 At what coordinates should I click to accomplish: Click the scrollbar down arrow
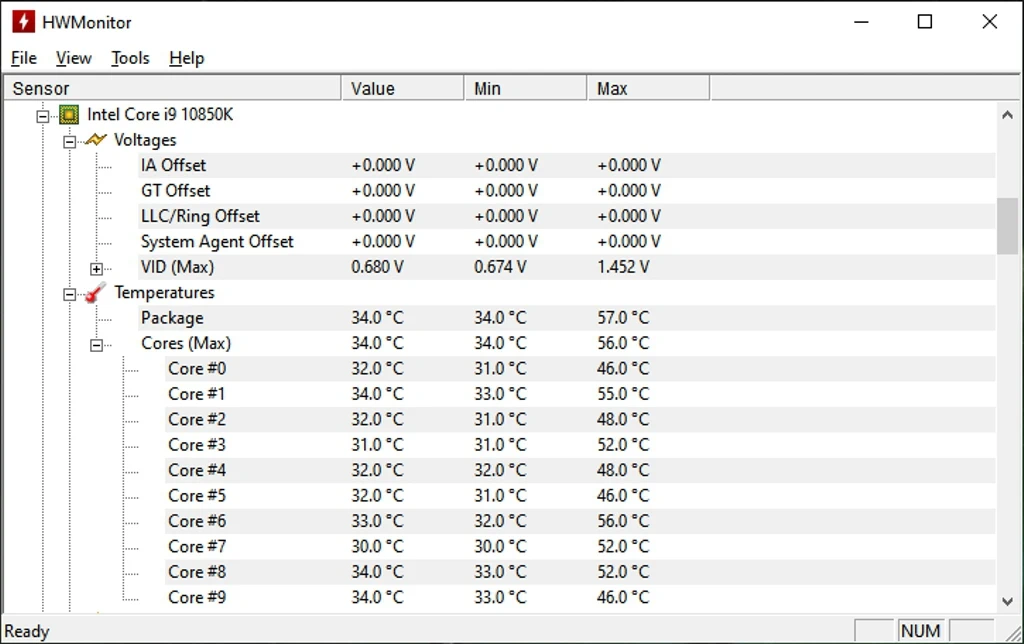[x=1007, y=601]
